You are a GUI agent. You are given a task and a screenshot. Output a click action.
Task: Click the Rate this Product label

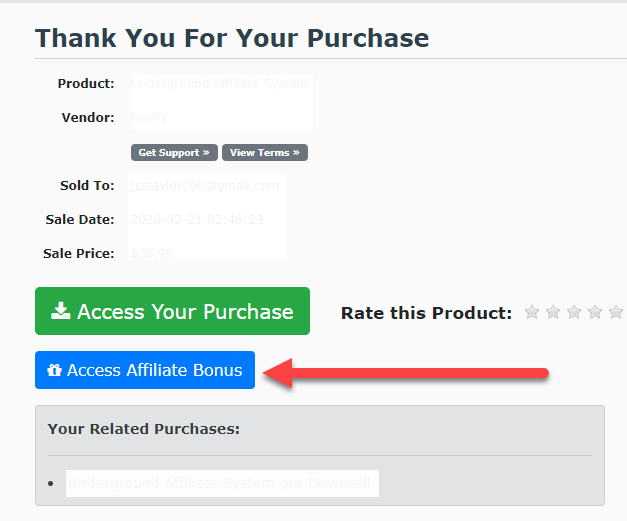pyautogui.click(x=426, y=313)
